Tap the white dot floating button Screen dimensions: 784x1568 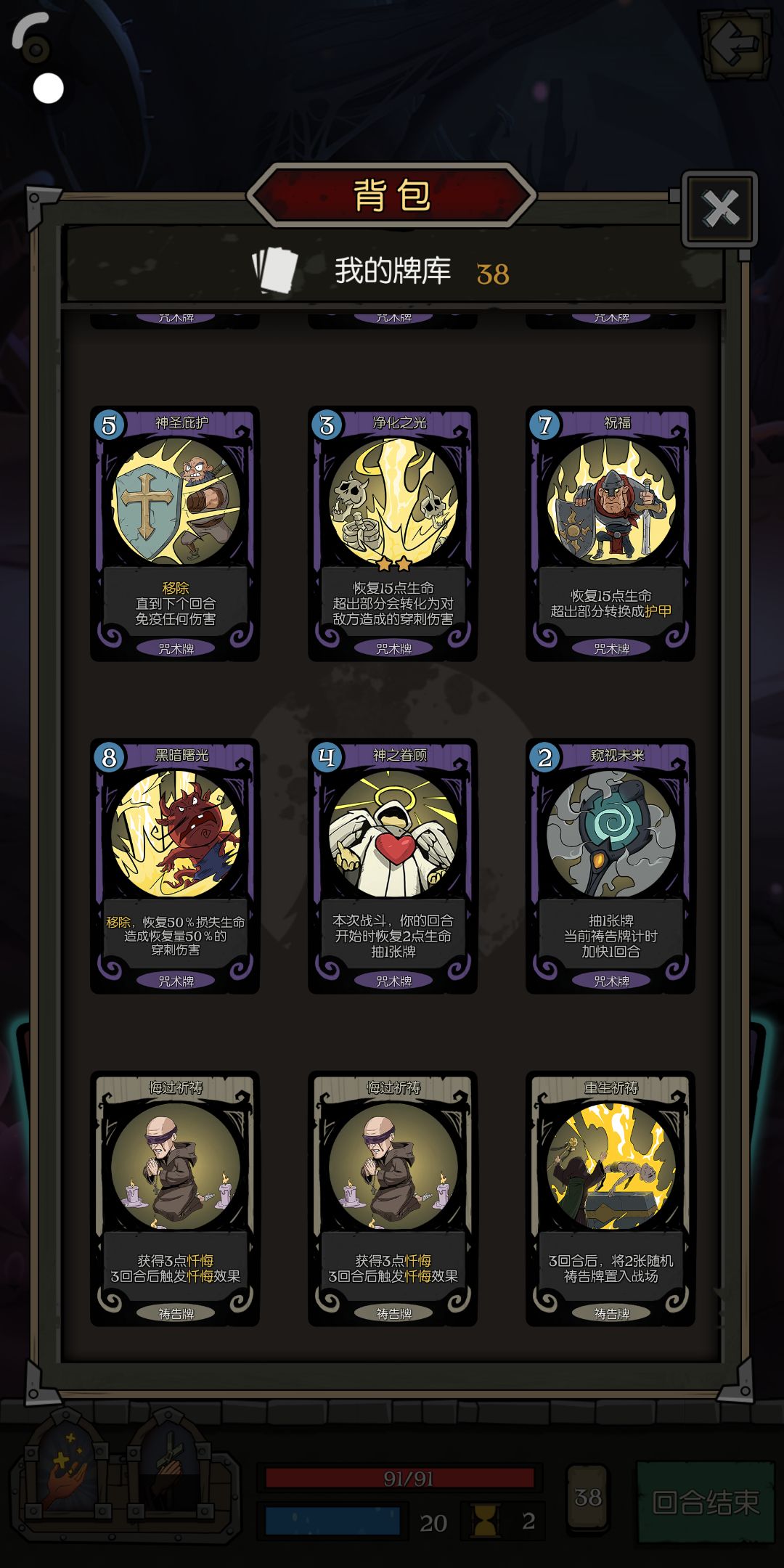[49, 89]
